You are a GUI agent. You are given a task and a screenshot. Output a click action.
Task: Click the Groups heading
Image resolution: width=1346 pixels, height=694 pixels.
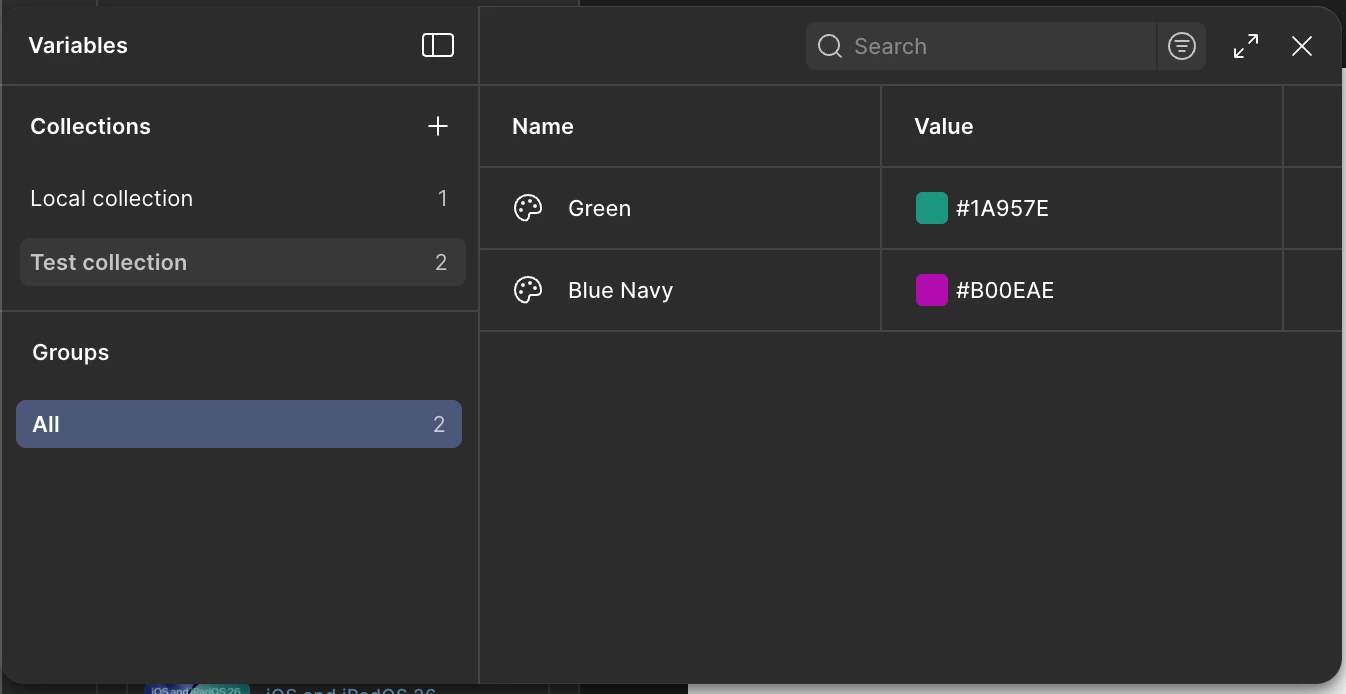coord(70,352)
